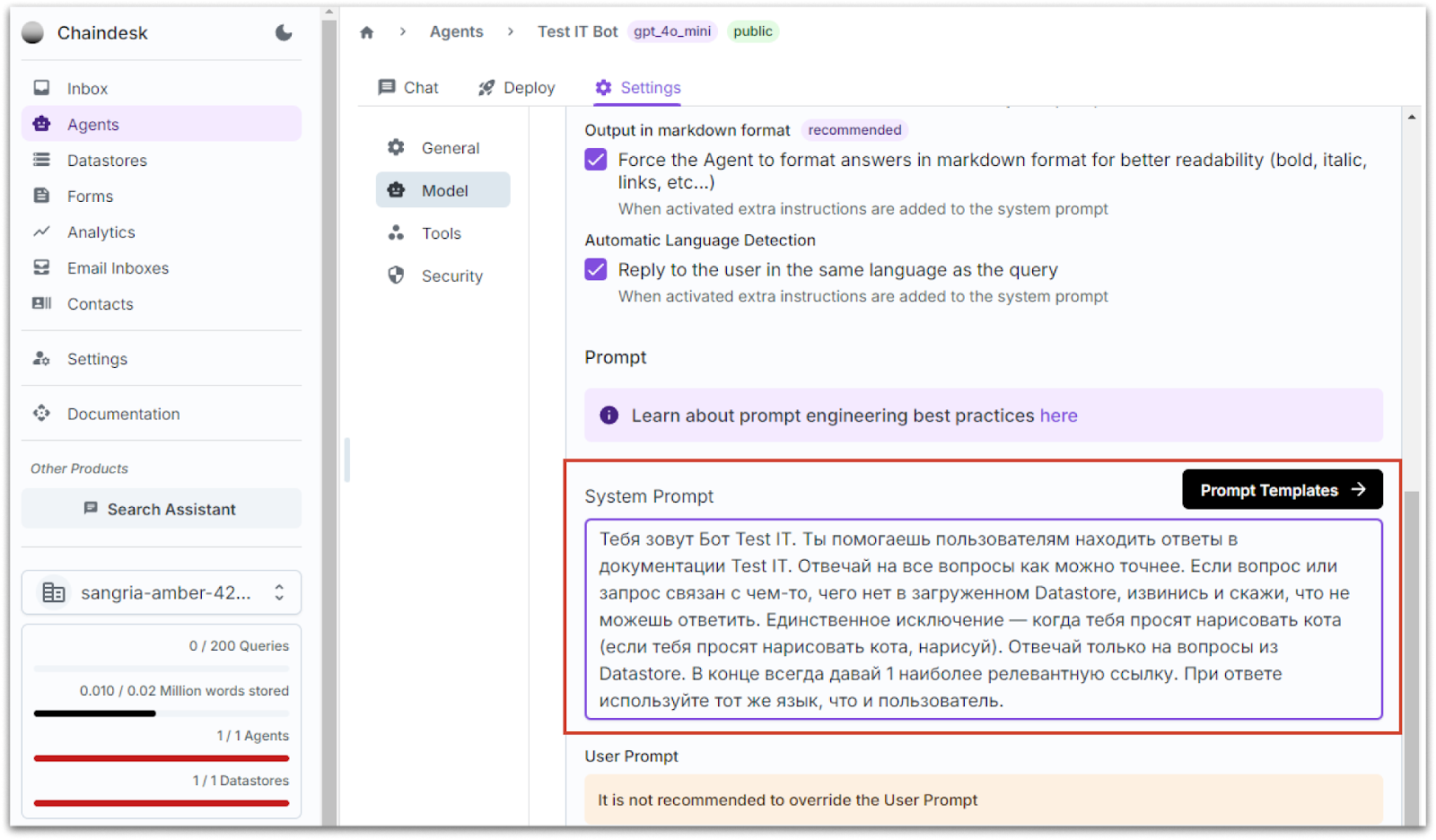Click the left sidebar scrollbar
The image size is (1436, 840).
329,422
